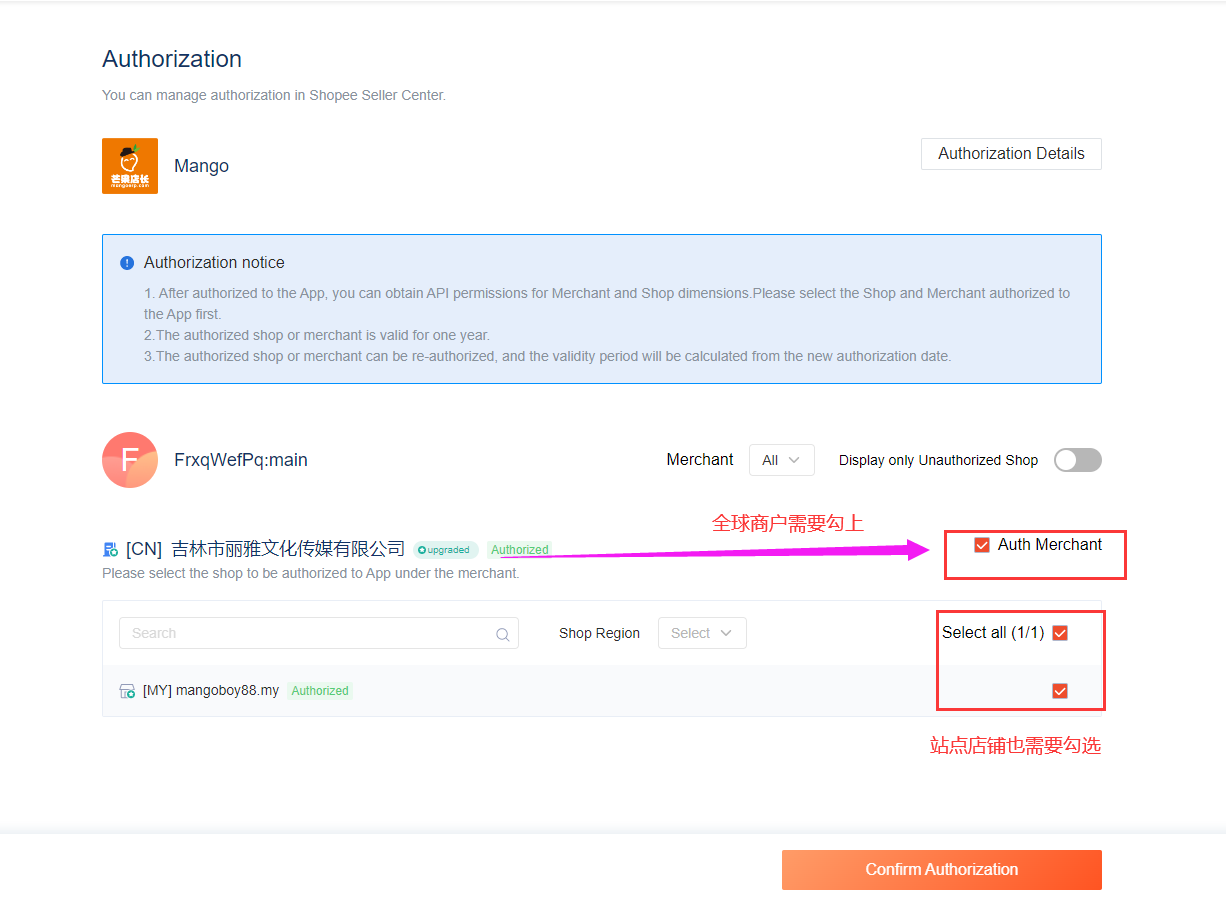Viewport: 1226px width, 903px height.
Task: Click the Shop Region label
Action: pyautogui.click(x=599, y=633)
